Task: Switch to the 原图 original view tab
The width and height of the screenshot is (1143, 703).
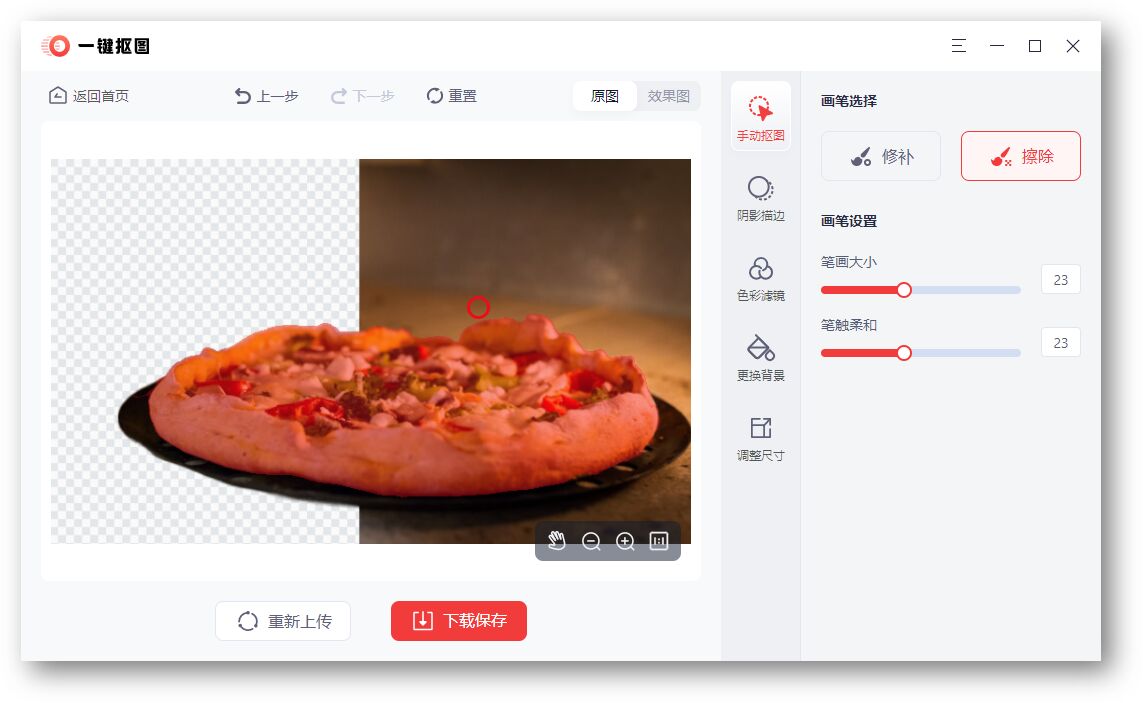Action: [604, 96]
